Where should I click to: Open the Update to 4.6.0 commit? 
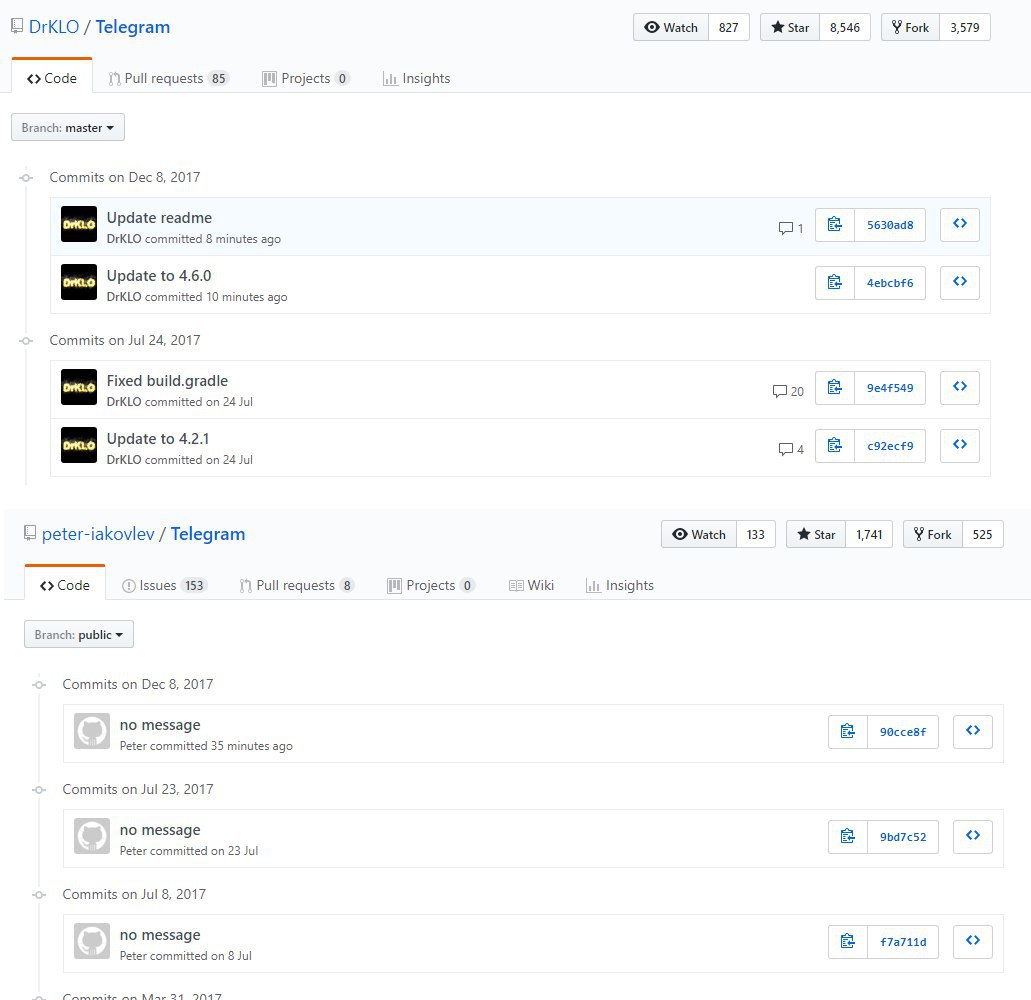point(159,275)
